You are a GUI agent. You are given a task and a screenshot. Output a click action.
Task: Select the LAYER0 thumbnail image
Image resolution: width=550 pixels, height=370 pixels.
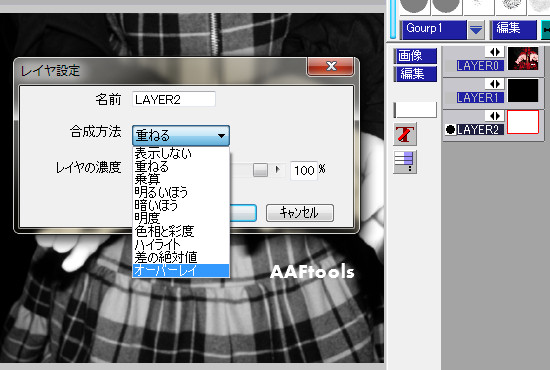pyautogui.click(x=523, y=58)
